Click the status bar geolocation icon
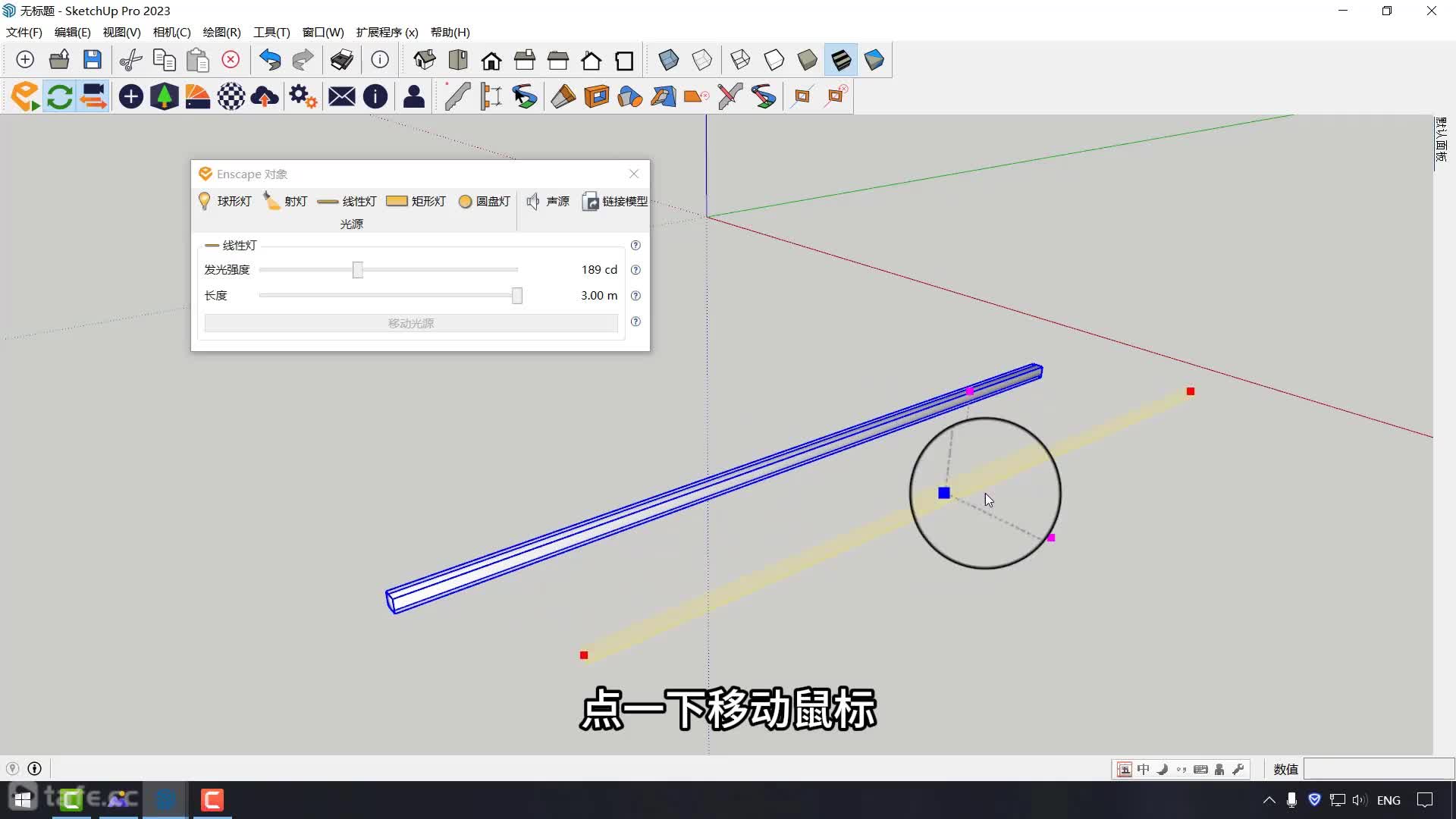Screen dimensions: 1456x819 pos(12,769)
